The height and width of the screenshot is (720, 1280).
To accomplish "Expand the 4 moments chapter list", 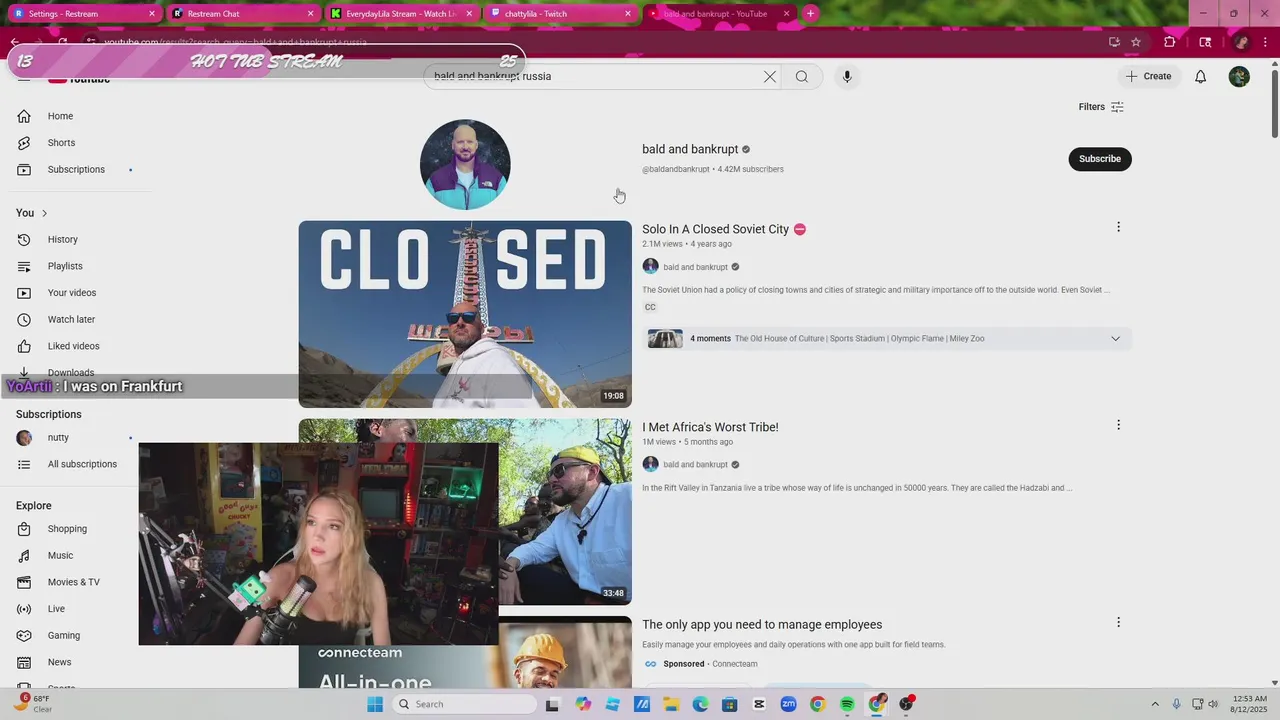I will click(1115, 339).
